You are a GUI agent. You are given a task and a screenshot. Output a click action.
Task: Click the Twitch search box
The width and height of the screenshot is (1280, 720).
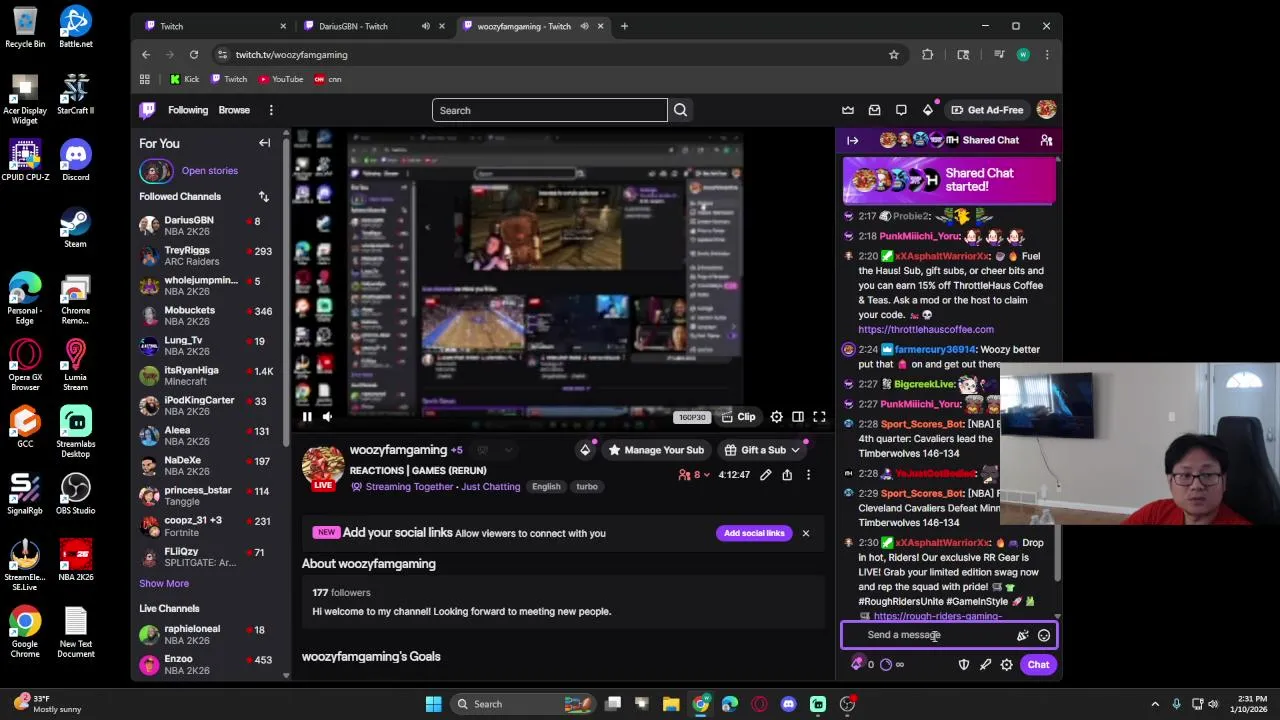[550, 110]
